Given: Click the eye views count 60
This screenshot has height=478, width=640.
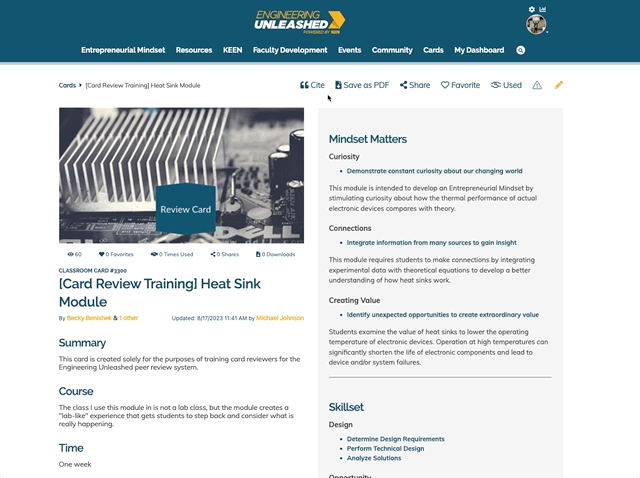Looking at the screenshot, I should click(x=75, y=254).
